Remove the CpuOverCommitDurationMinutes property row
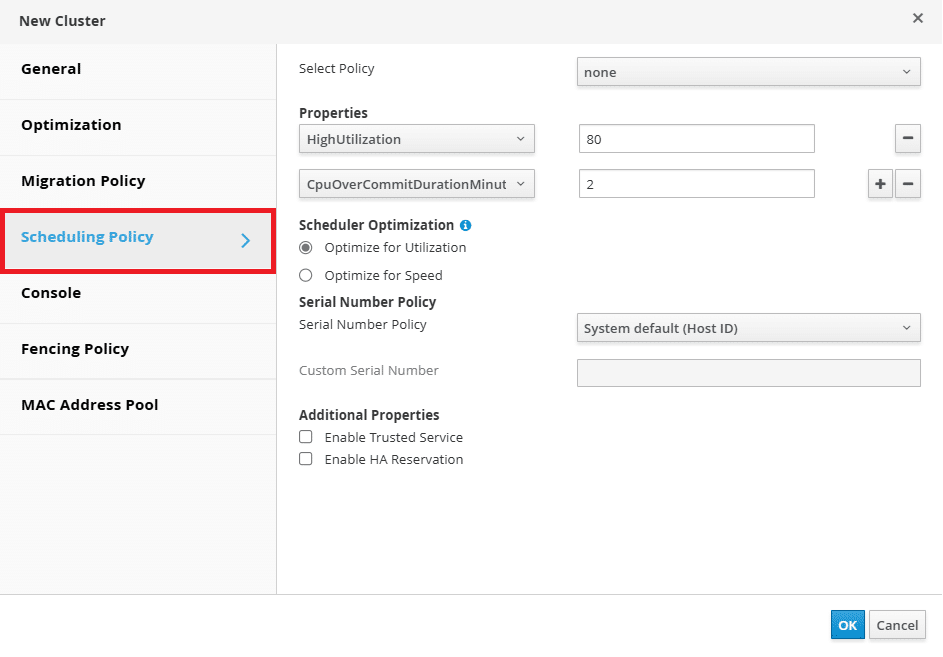Image resolution: width=943 pixels, height=657 pixels. 908,184
